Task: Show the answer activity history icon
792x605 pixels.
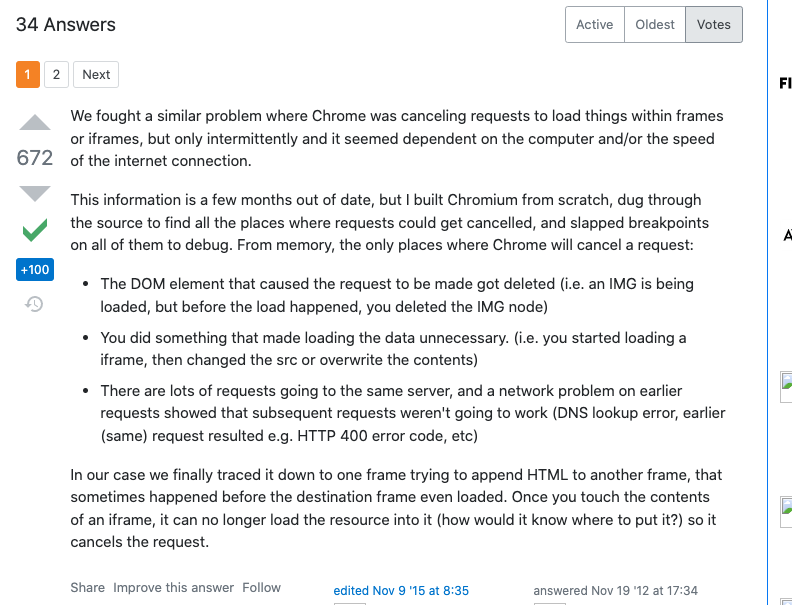Action: (34, 304)
